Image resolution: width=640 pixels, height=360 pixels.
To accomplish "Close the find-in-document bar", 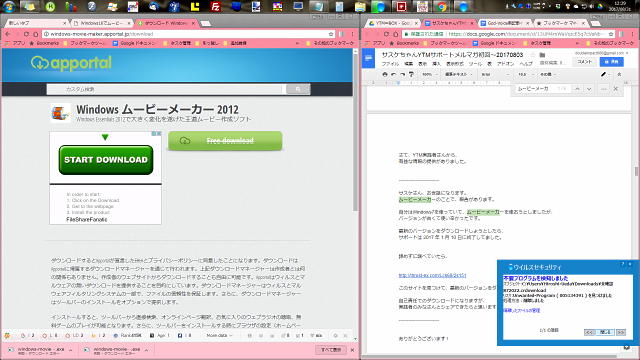I will pyautogui.click(x=616, y=89).
